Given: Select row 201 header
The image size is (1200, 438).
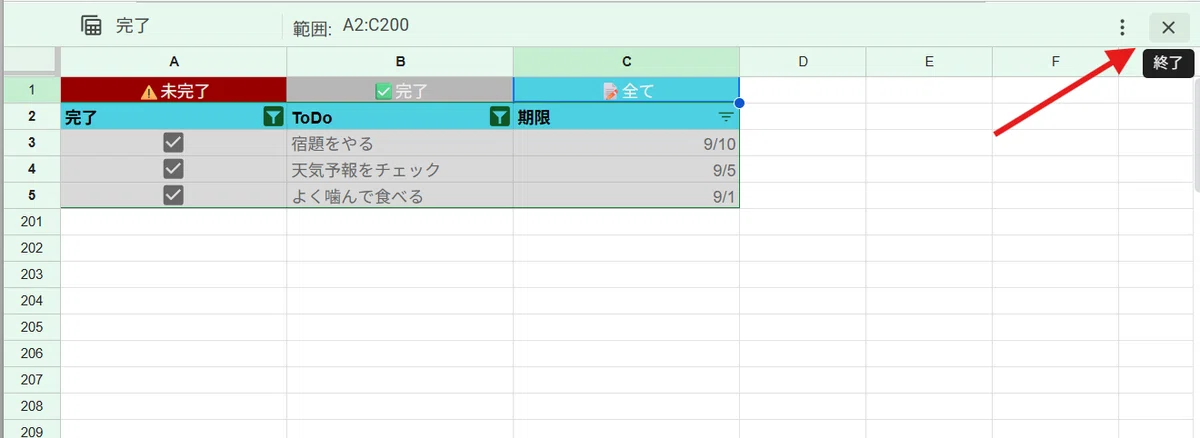Looking at the screenshot, I should point(30,221).
